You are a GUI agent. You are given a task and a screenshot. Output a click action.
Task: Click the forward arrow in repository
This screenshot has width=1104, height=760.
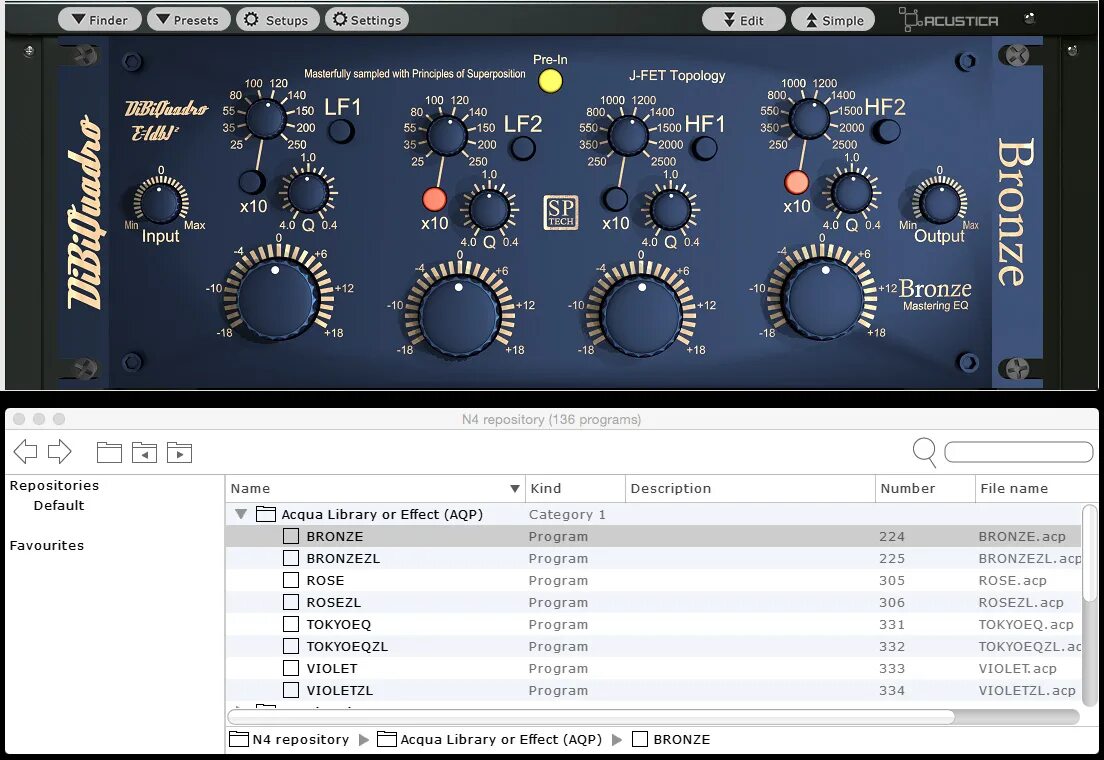[60, 451]
